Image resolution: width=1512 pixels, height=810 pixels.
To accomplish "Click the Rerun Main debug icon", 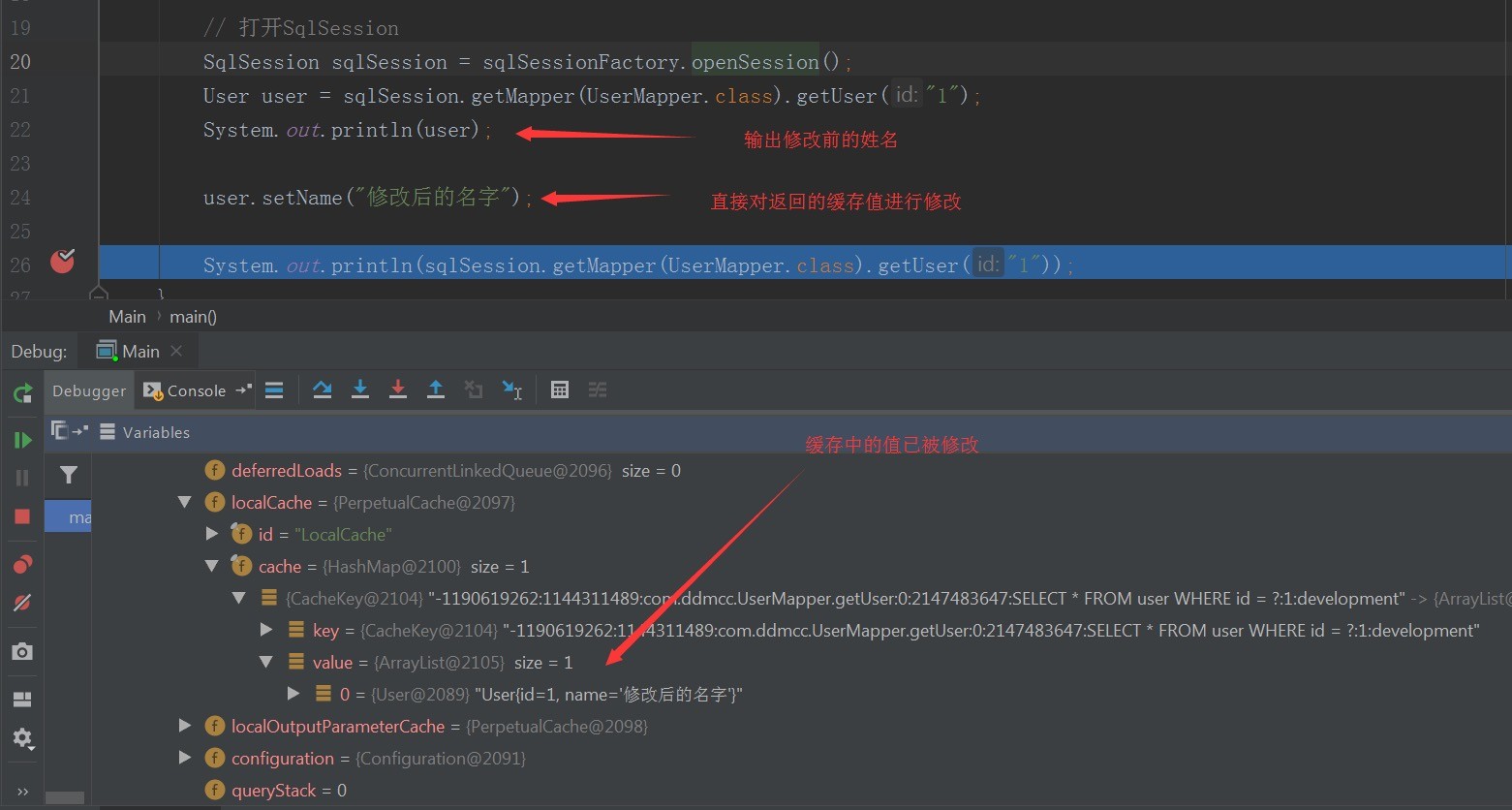I will pyautogui.click(x=22, y=393).
